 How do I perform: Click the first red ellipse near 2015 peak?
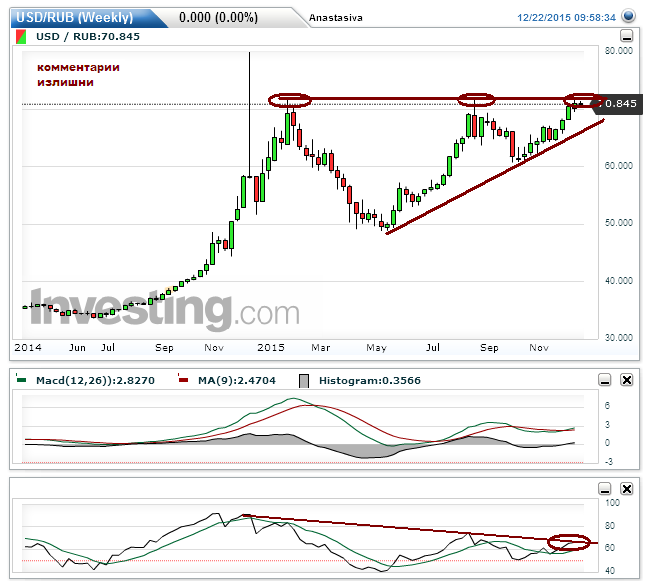click(291, 99)
